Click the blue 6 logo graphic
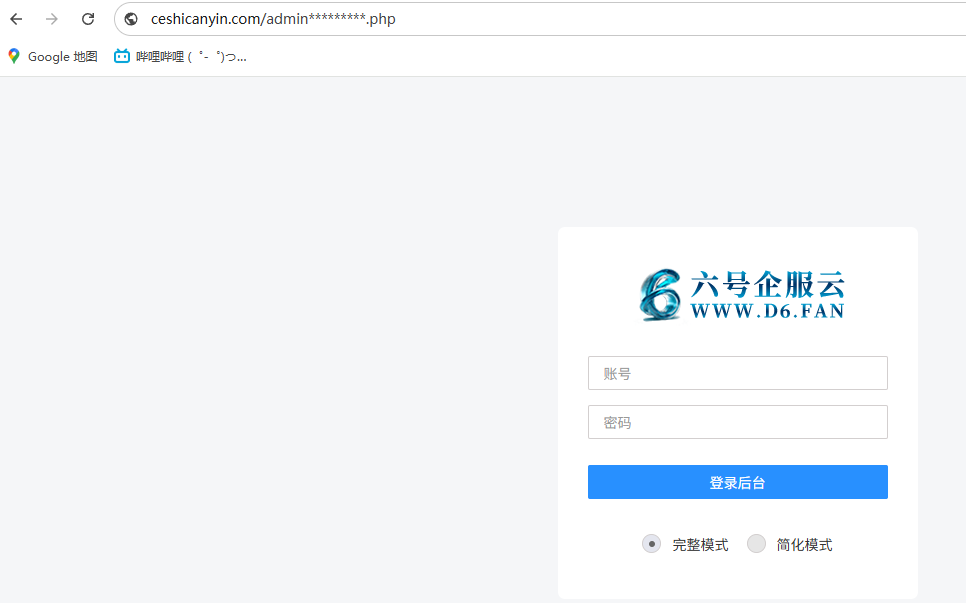 click(x=660, y=295)
